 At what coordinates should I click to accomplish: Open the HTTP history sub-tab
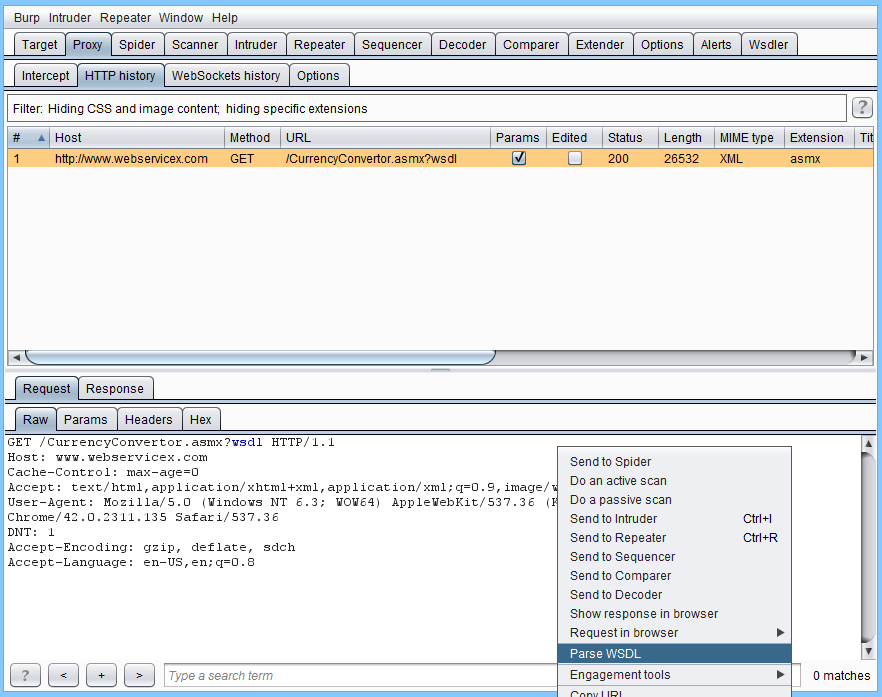click(120, 75)
